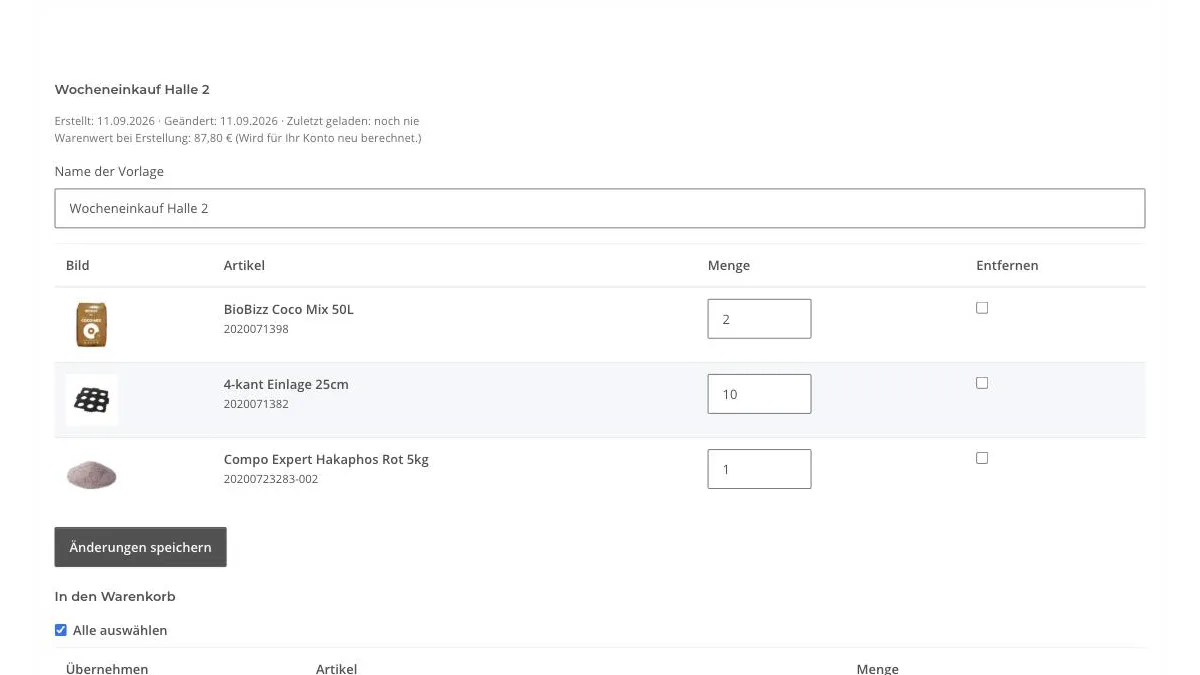
Task: Click the In den Warenkorb heading
Action: 115,596
